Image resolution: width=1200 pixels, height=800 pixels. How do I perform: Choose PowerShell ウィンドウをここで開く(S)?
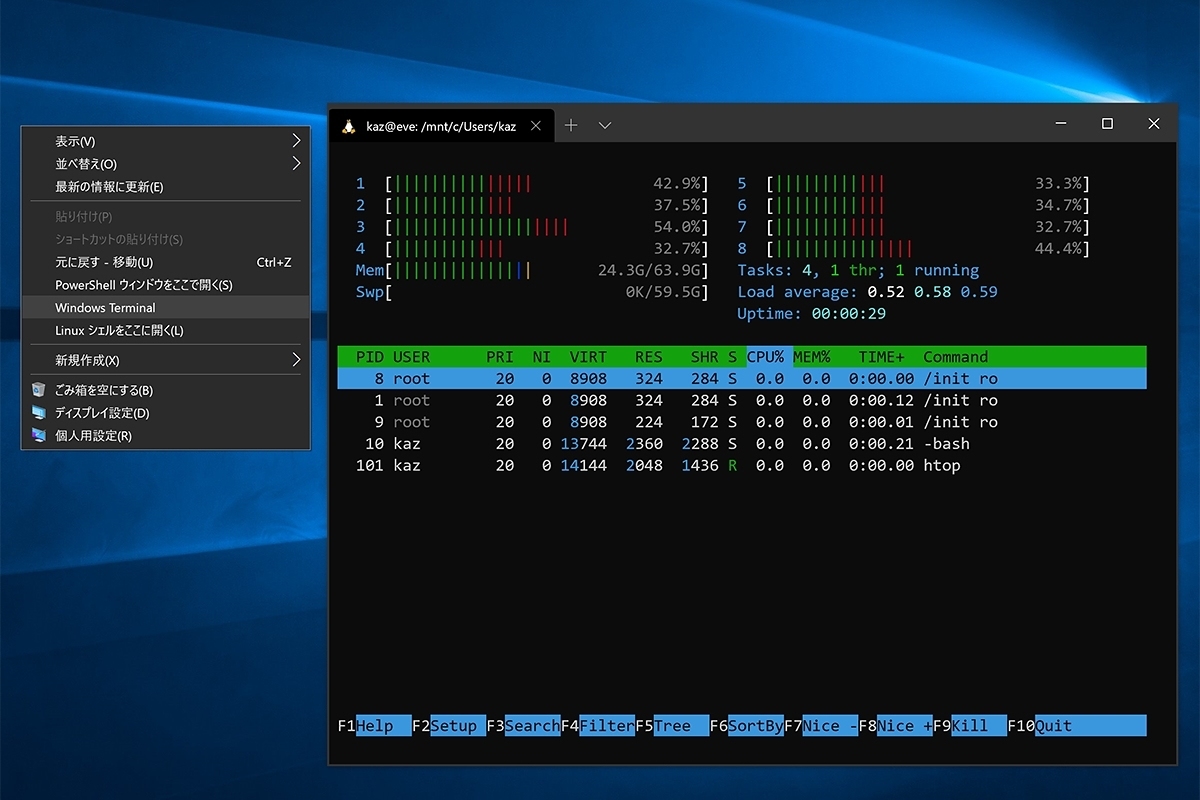[x=166, y=285]
